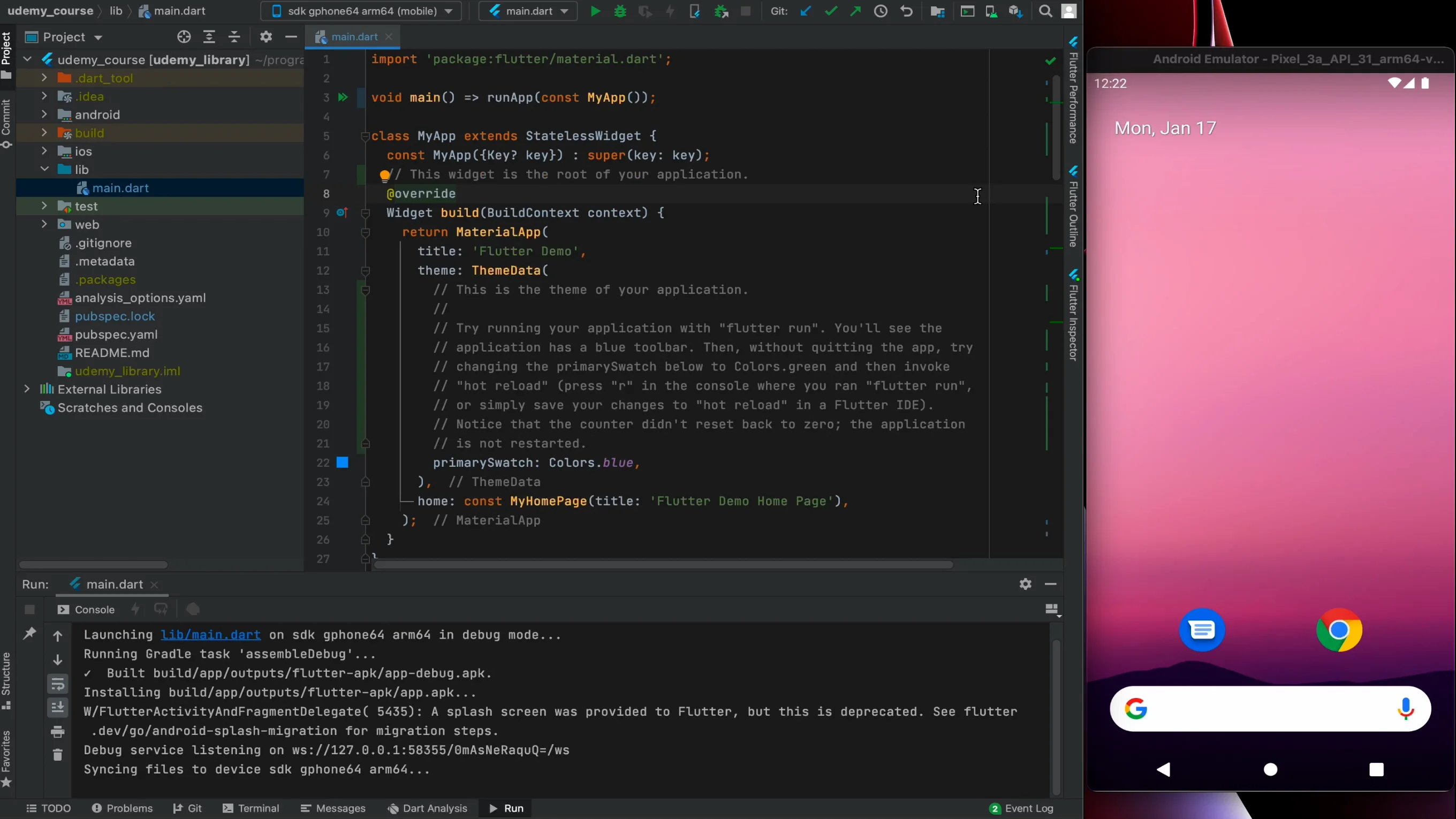Click the Git update project arrow icon

pos(806,11)
